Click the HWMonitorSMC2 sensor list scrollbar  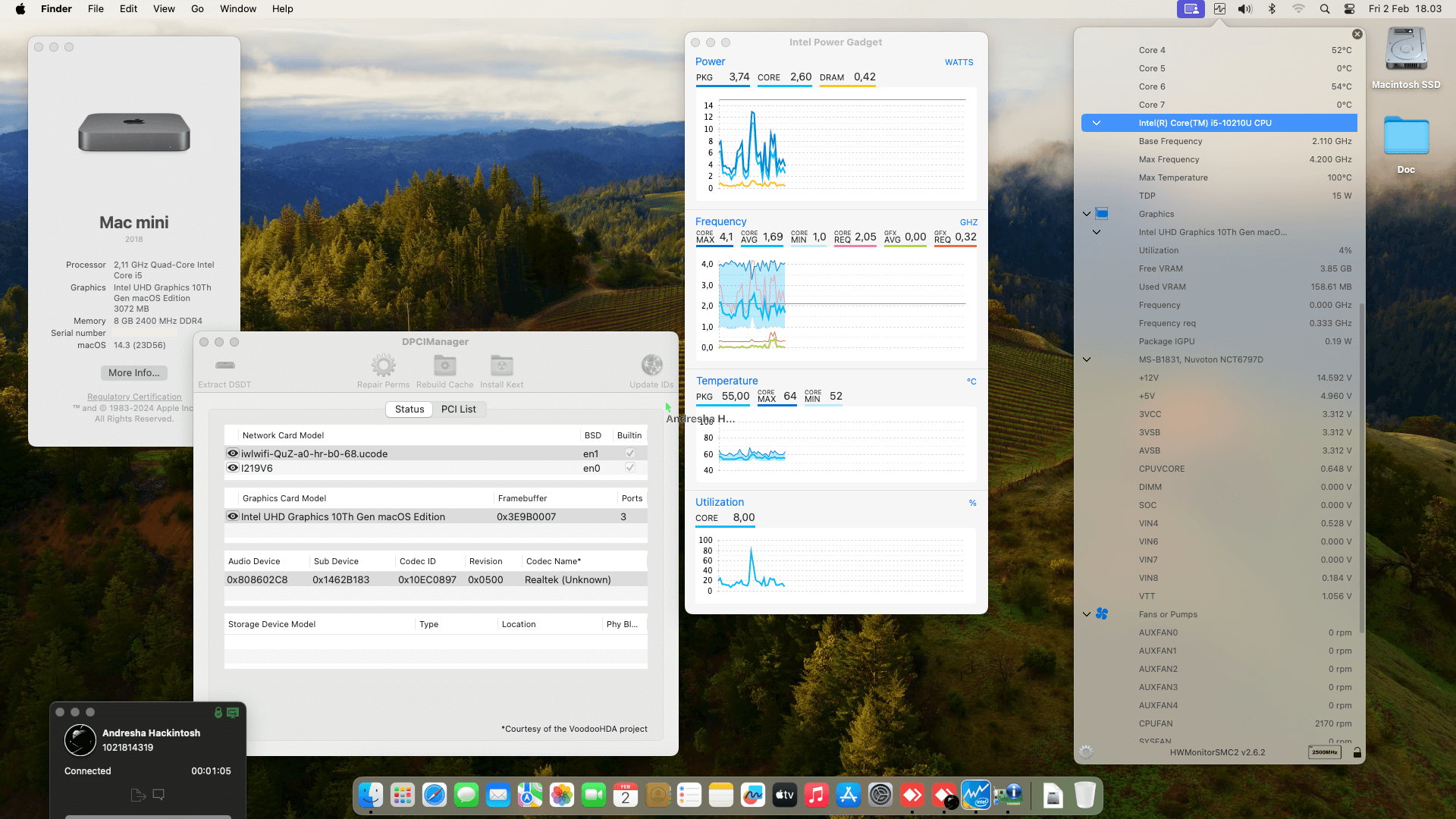point(1362,467)
